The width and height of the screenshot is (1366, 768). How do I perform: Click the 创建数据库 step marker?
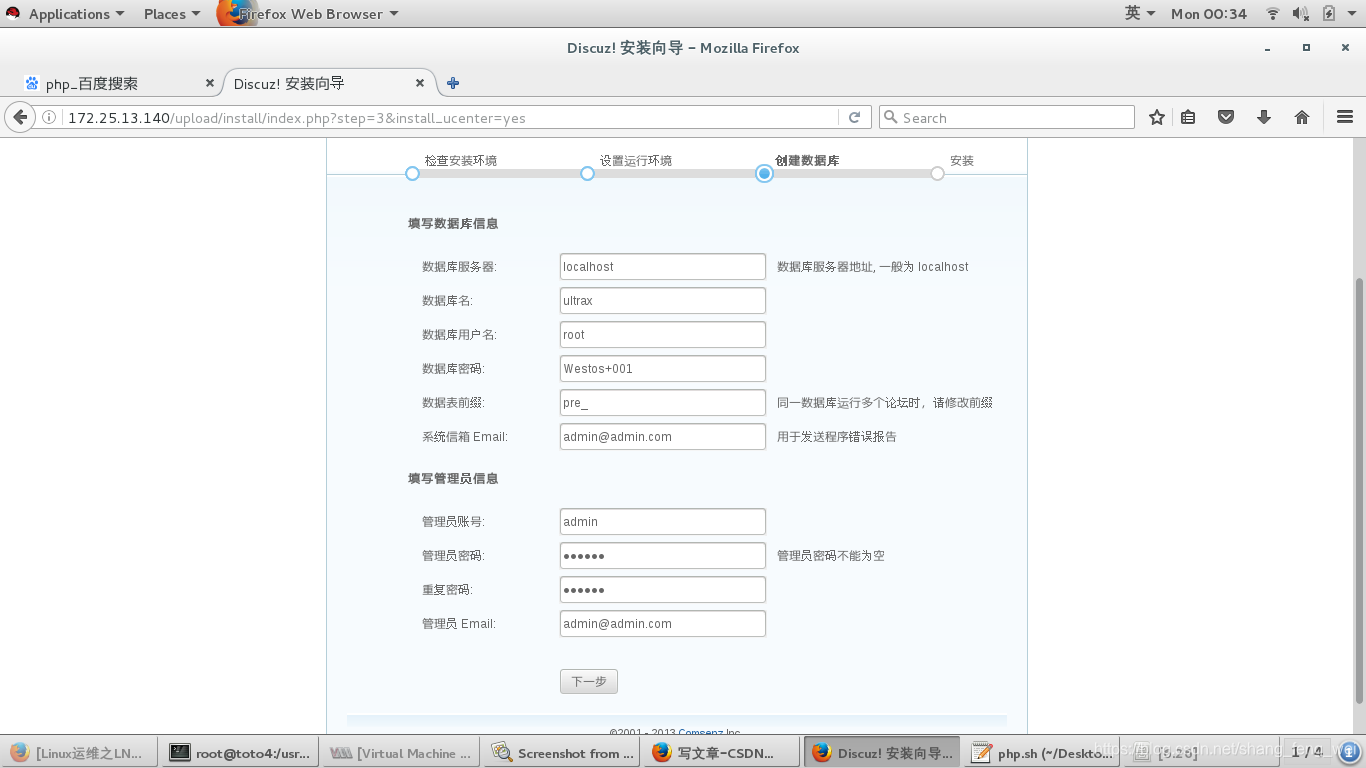764,174
